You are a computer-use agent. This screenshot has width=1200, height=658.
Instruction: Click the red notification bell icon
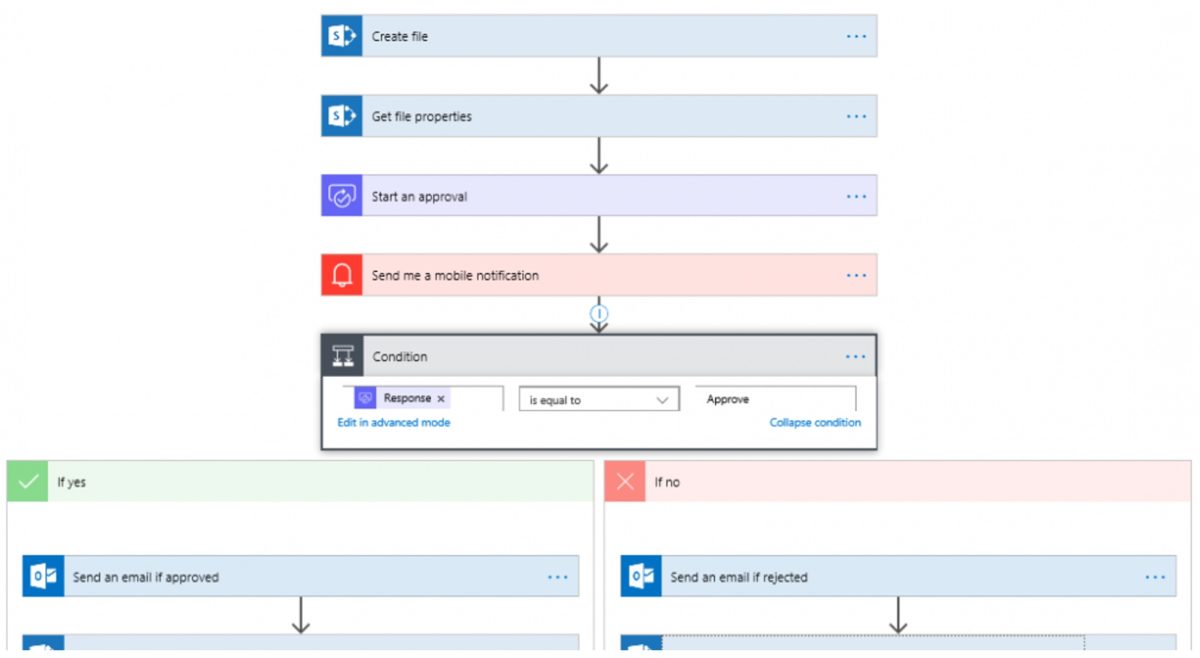[x=342, y=275]
